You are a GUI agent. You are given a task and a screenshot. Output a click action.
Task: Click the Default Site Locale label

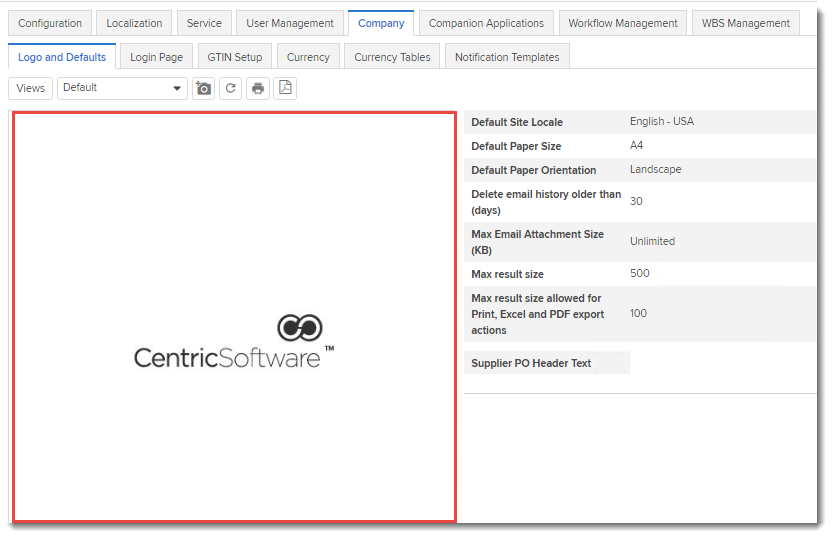click(517, 122)
